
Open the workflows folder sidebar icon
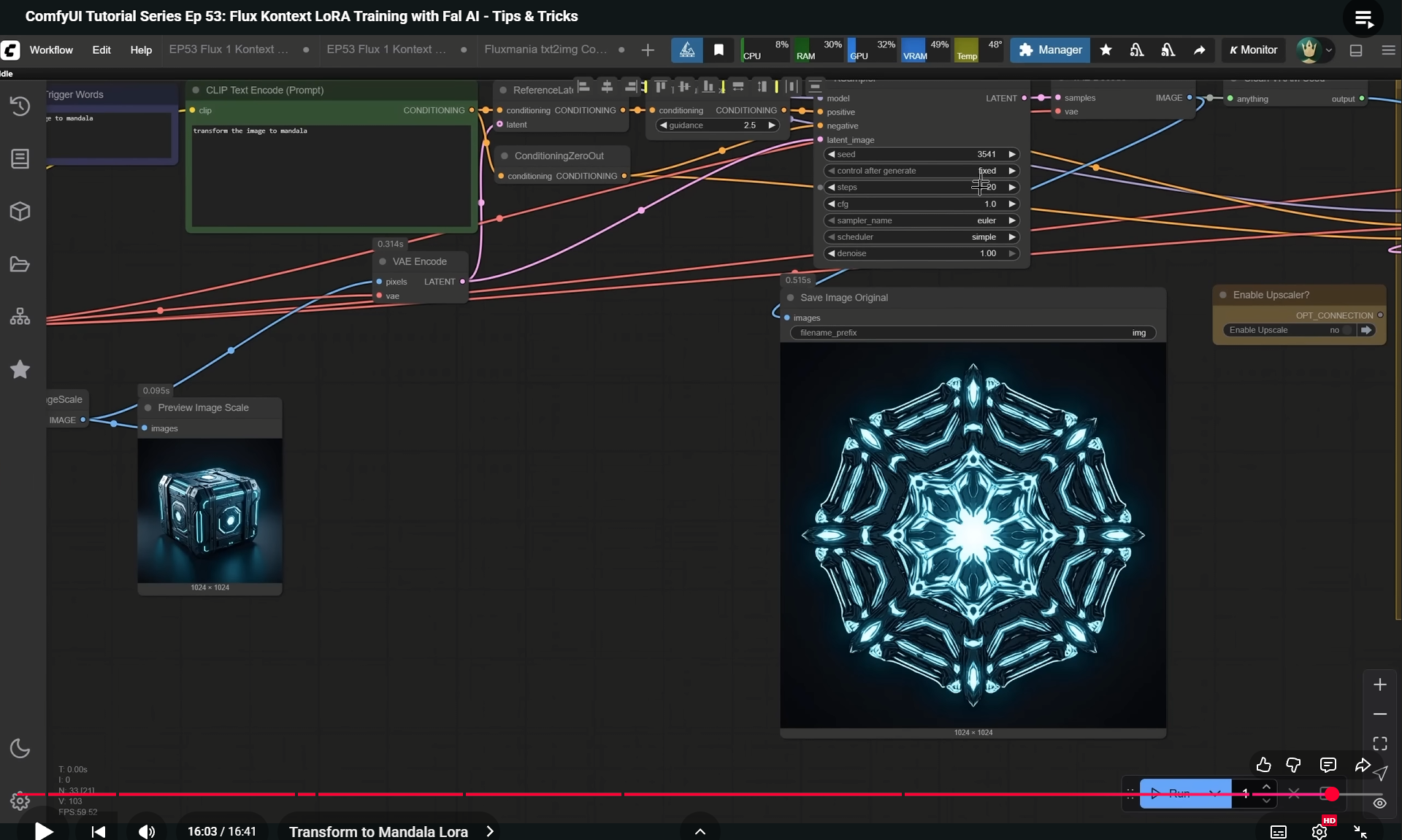point(20,264)
